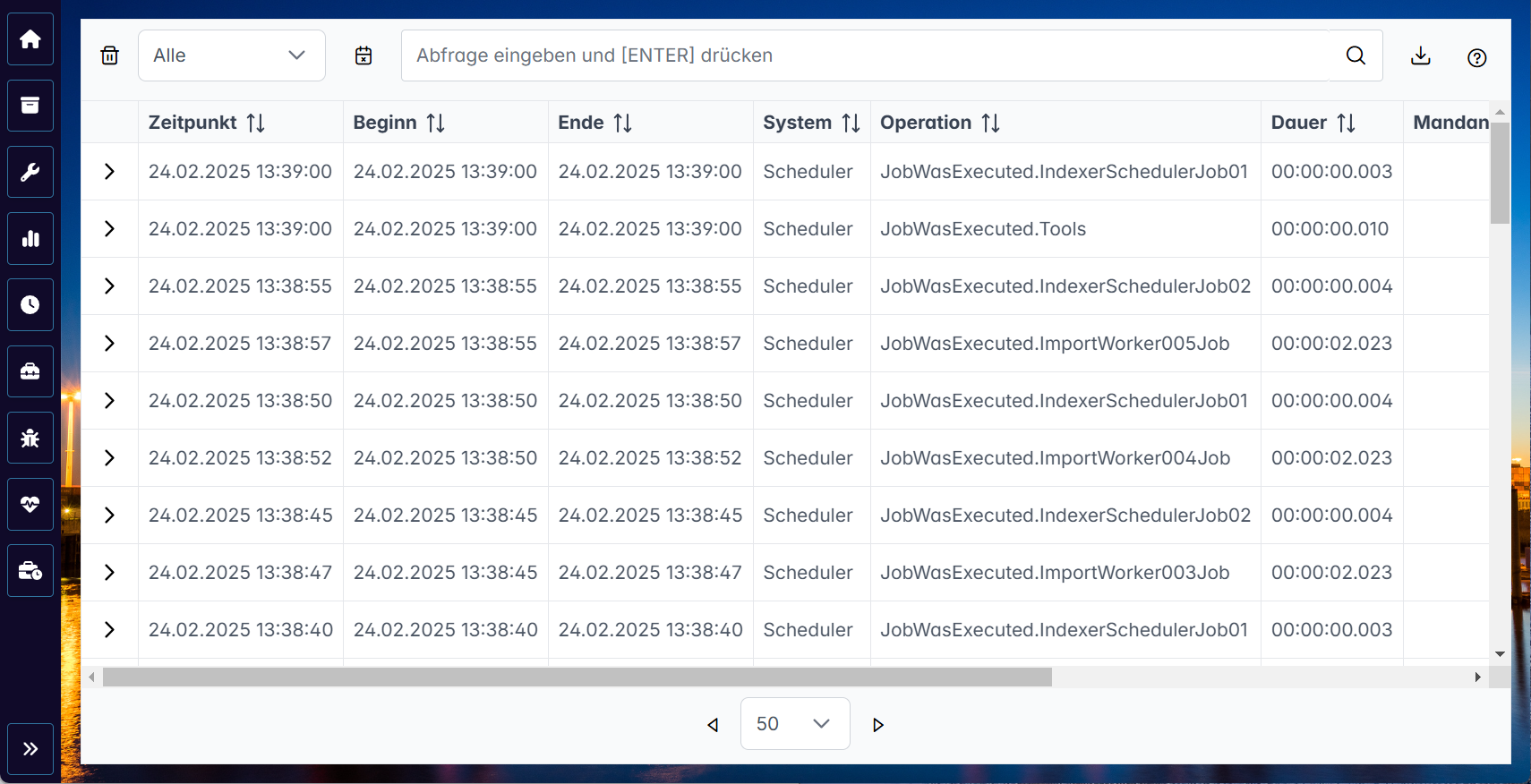Expand the ImportWorker005Job row
1531x784 pixels.
[109, 344]
